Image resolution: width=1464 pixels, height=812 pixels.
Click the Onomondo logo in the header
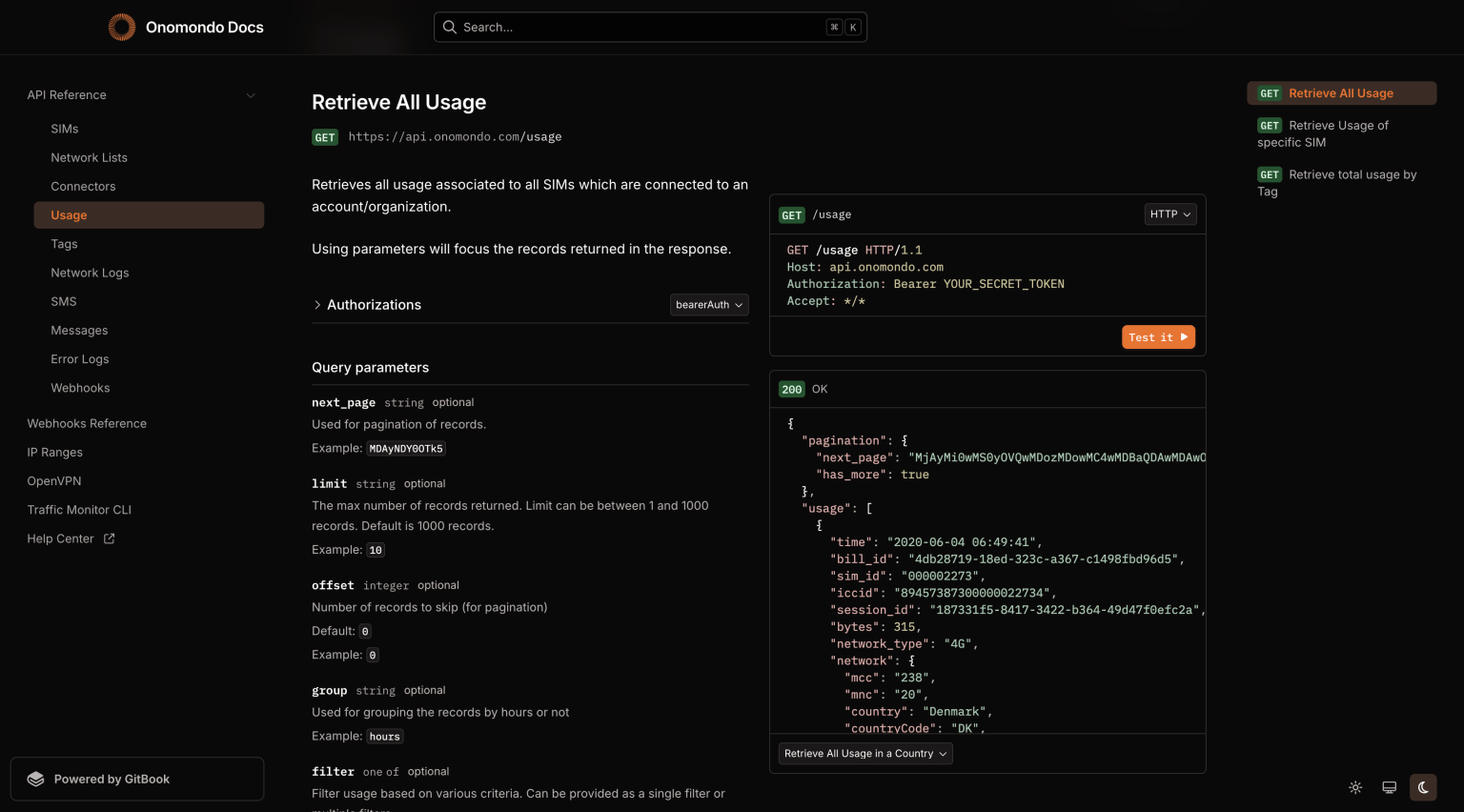coord(122,27)
